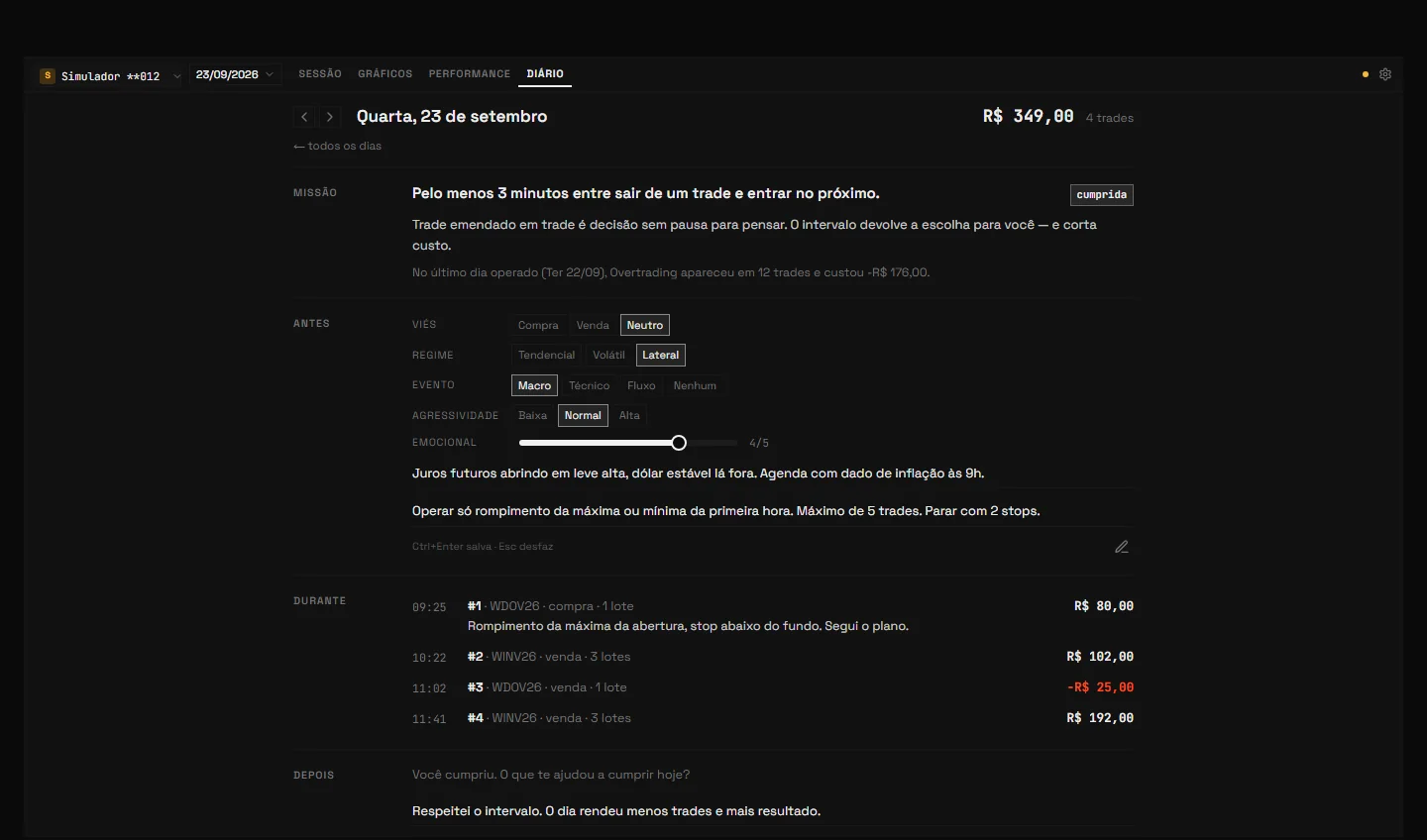1427x840 pixels.
Task: Click the trade #1 note 'Rompimento da máxima'
Action: click(x=689, y=626)
